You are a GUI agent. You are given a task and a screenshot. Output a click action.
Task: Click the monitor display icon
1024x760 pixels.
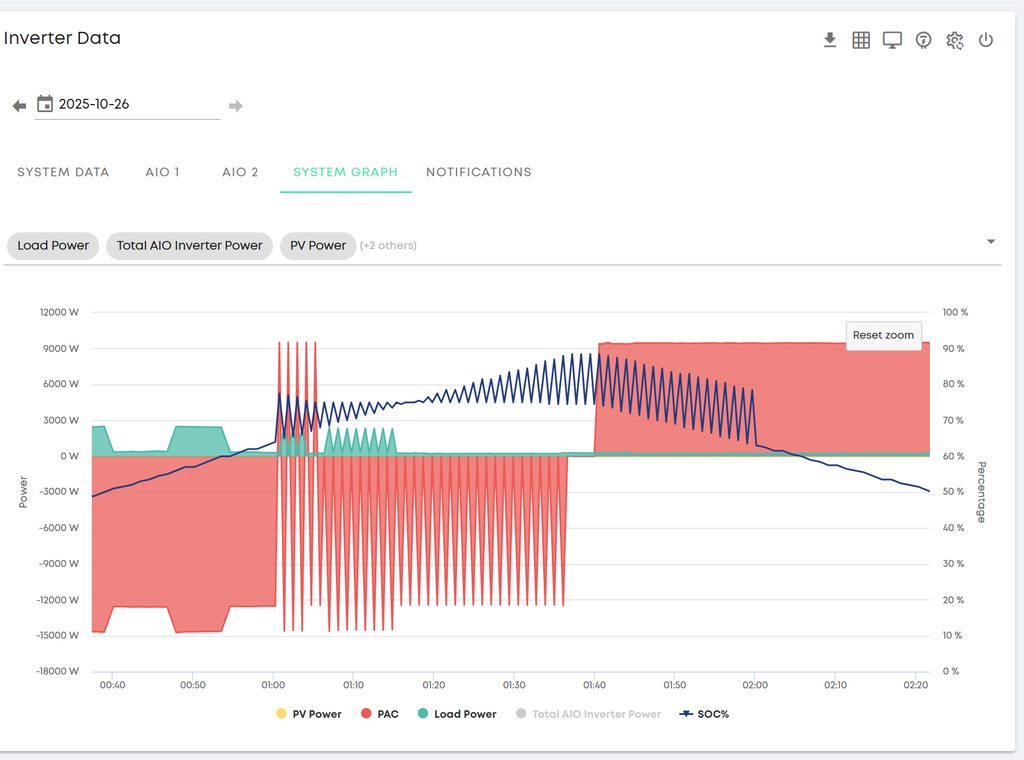(x=892, y=40)
